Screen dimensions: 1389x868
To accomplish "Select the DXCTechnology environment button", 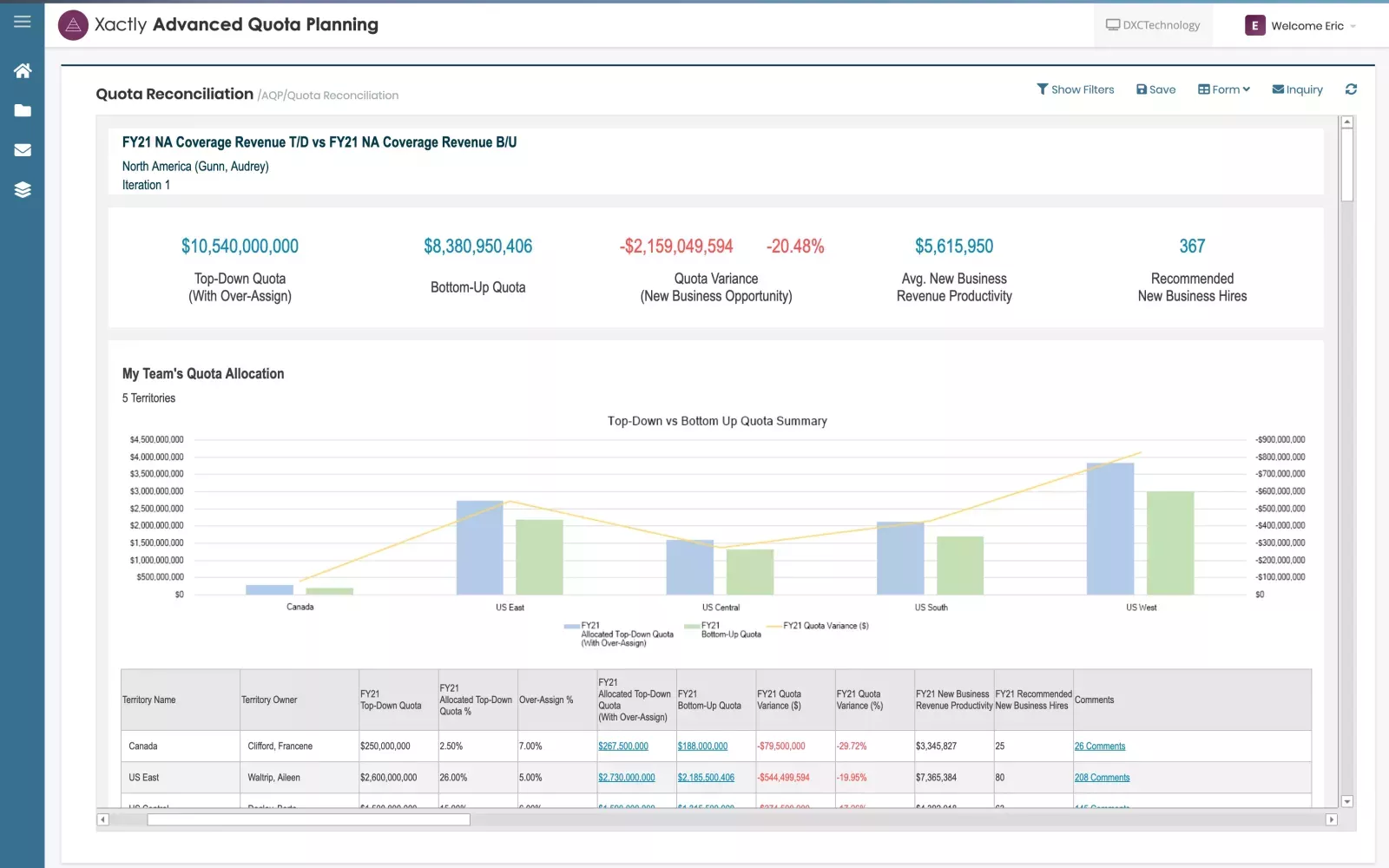I will (x=1153, y=25).
